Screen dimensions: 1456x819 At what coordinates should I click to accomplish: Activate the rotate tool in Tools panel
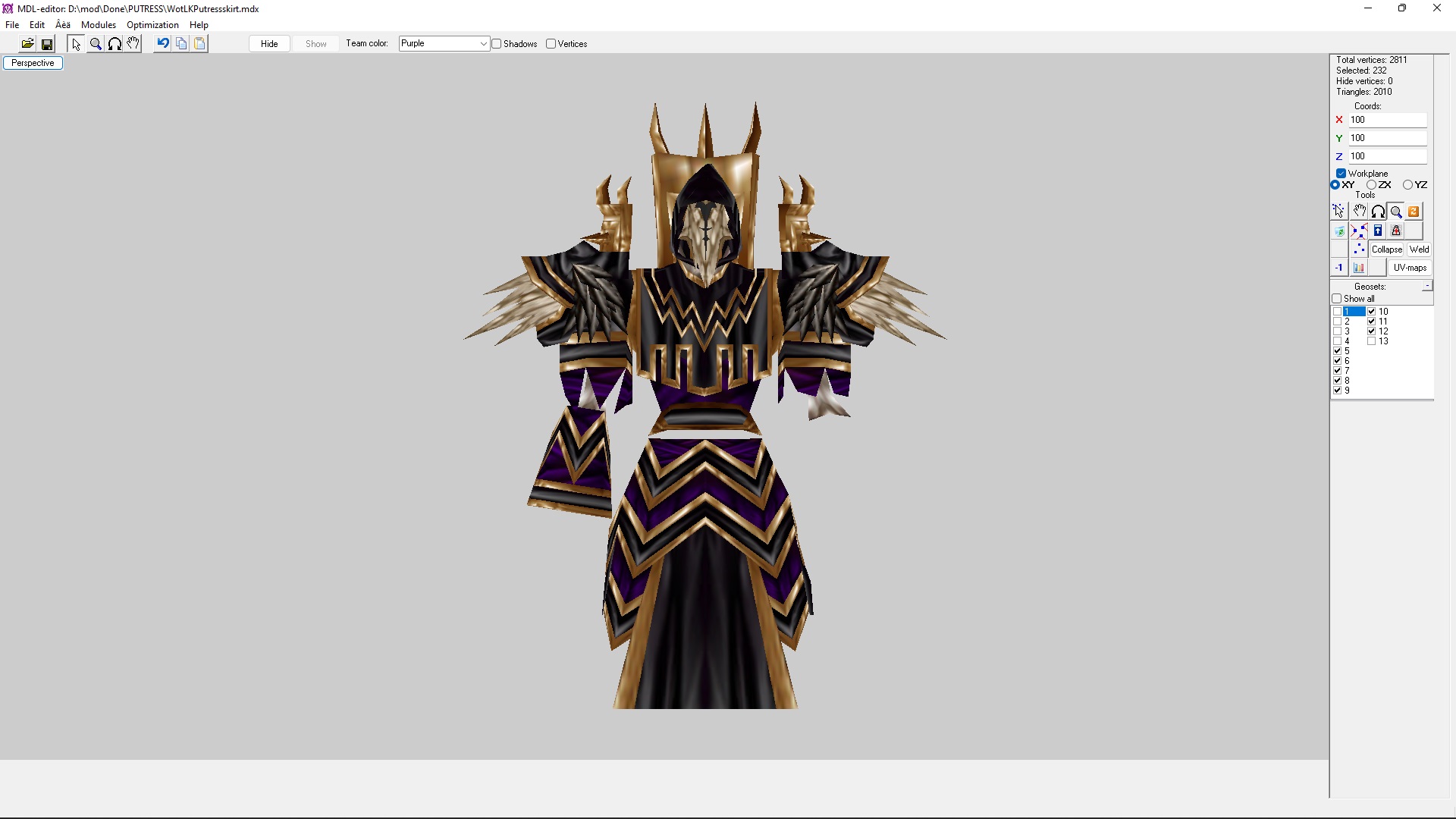pyautogui.click(x=1378, y=212)
